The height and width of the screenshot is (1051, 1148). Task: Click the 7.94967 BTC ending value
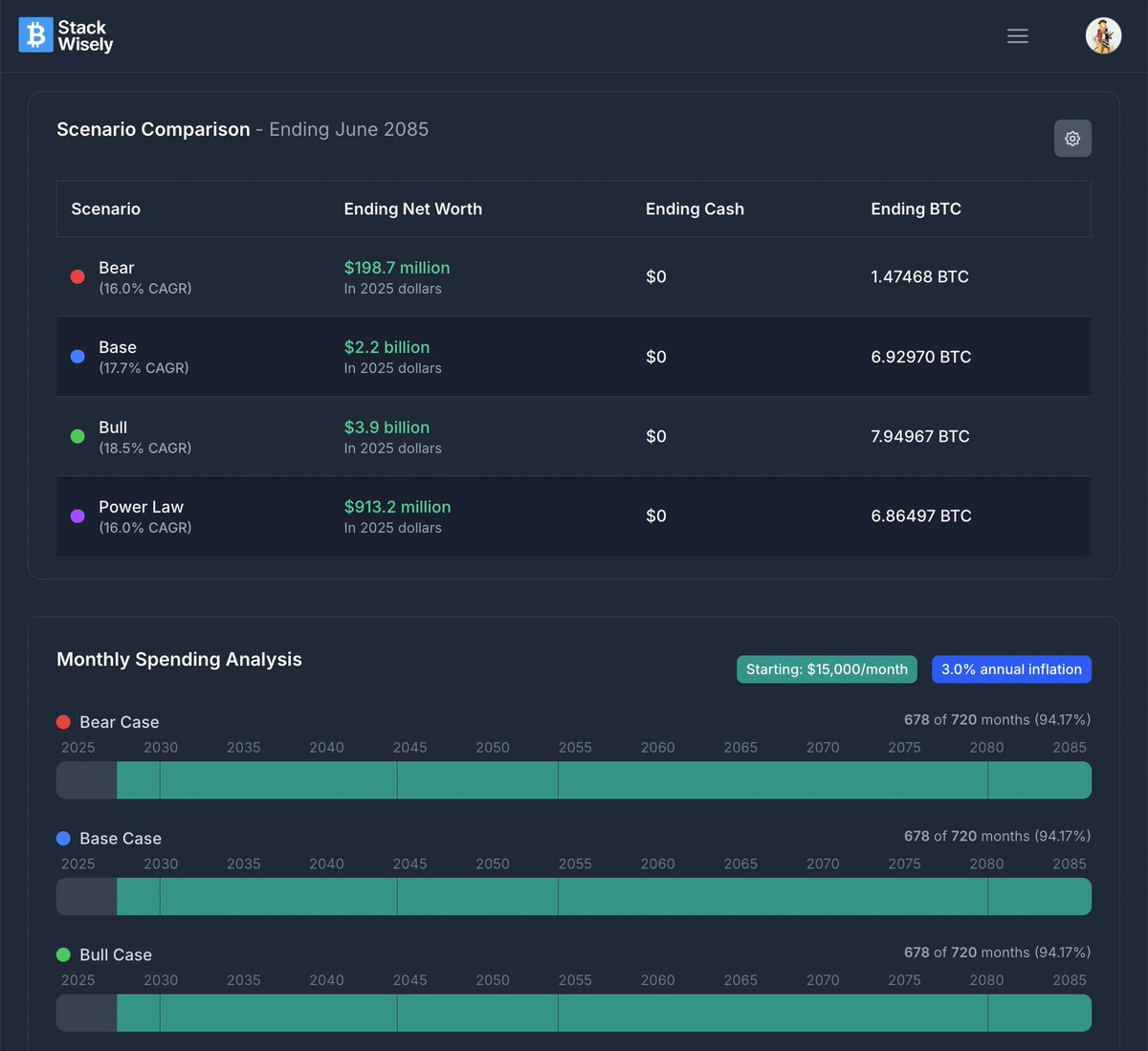[x=920, y=436]
